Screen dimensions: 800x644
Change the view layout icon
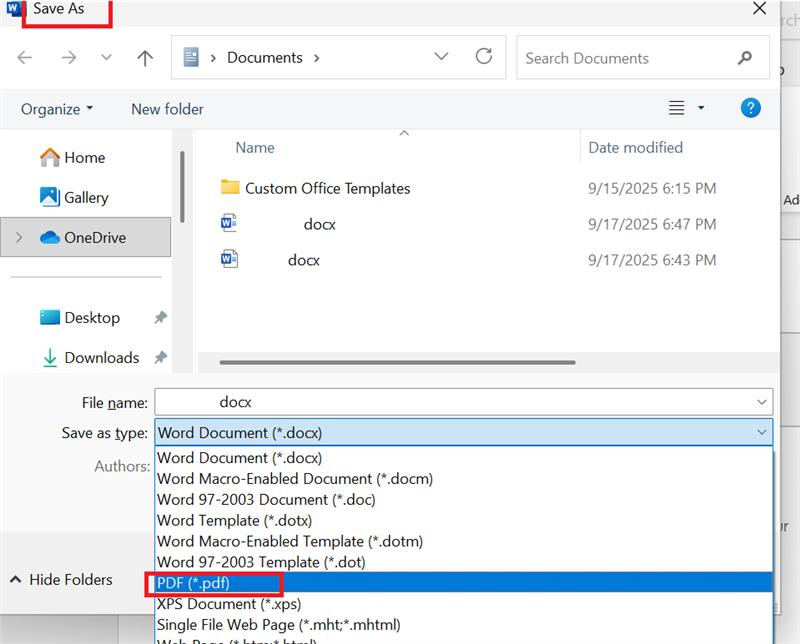tap(677, 108)
